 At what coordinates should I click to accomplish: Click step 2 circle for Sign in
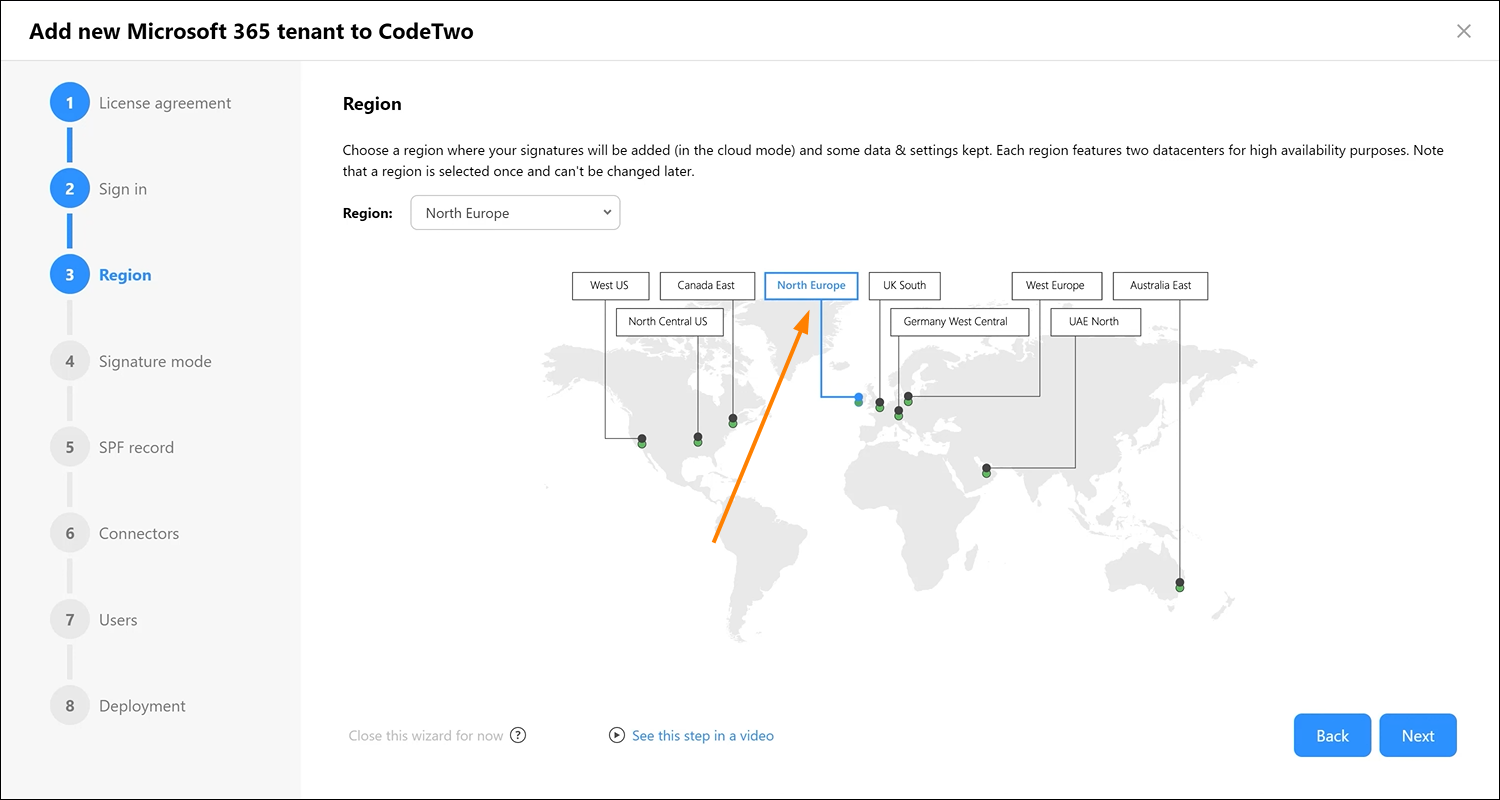coord(70,189)
